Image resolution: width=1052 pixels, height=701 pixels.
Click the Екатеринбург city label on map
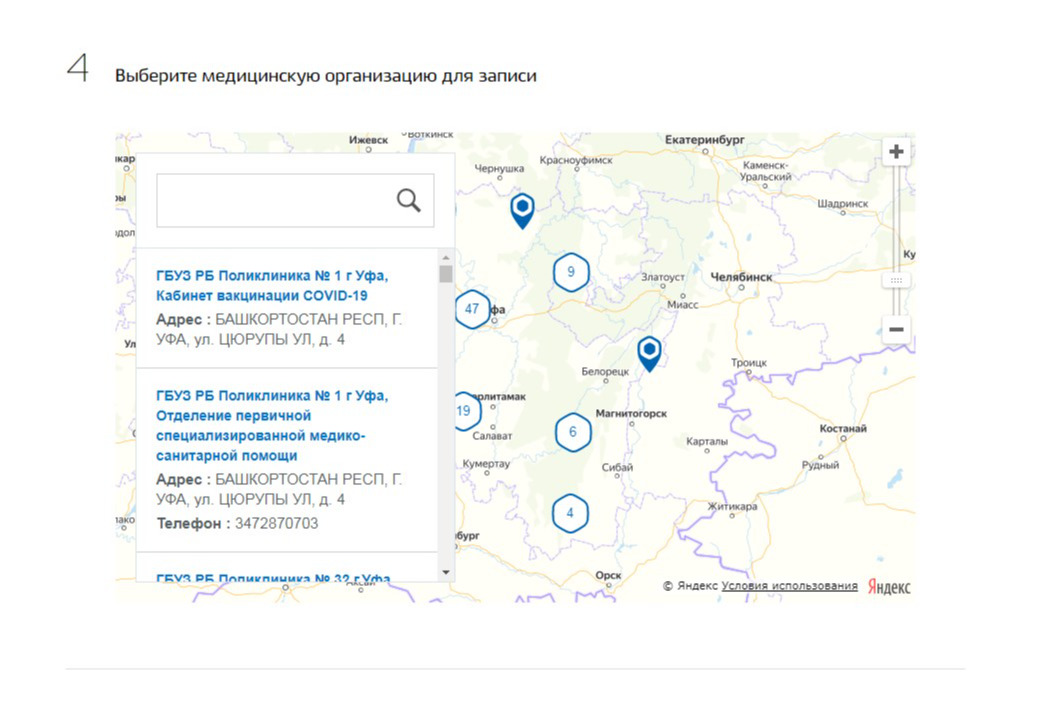point(704,140)
